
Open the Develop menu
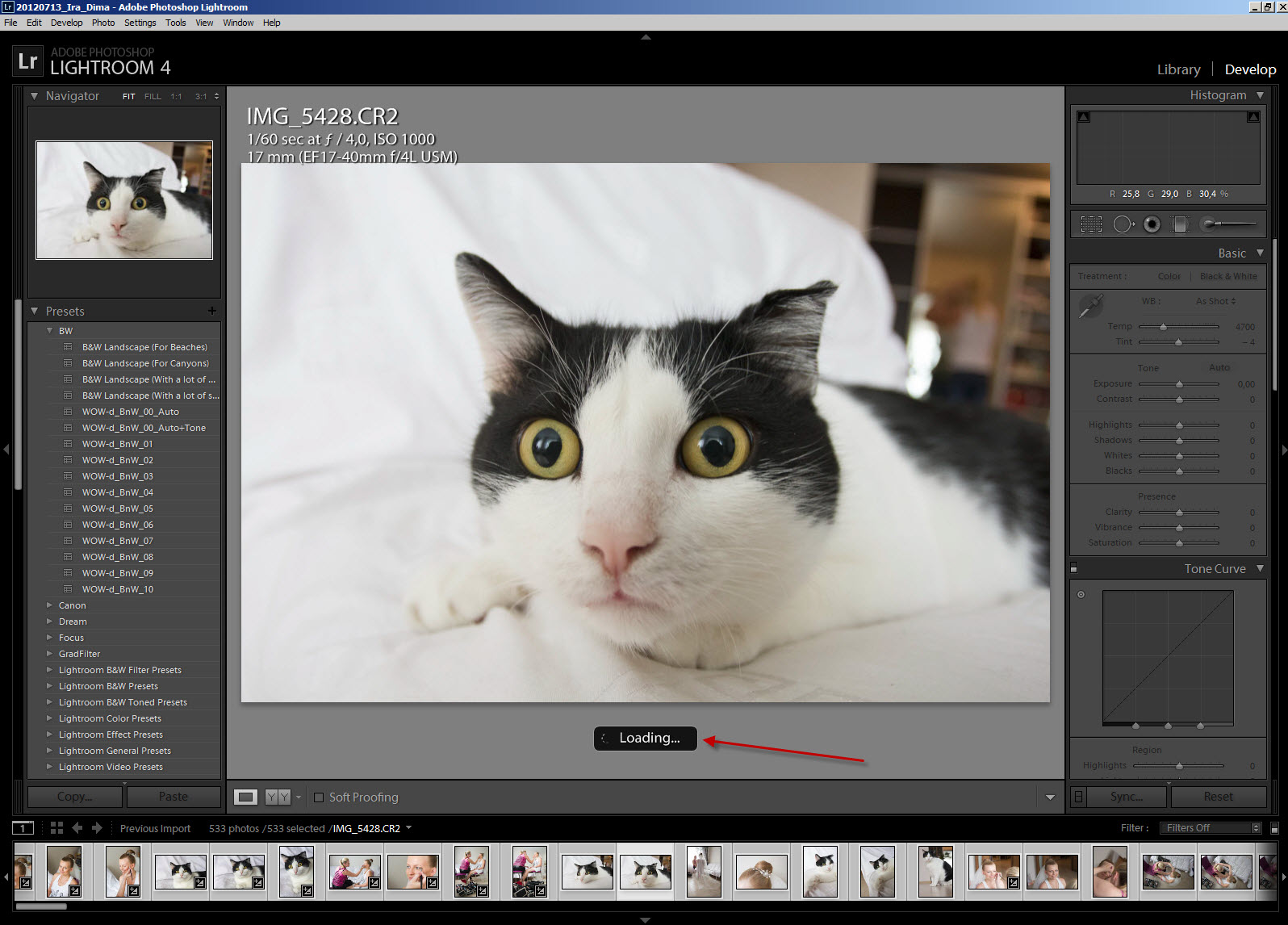pos(66,23)
